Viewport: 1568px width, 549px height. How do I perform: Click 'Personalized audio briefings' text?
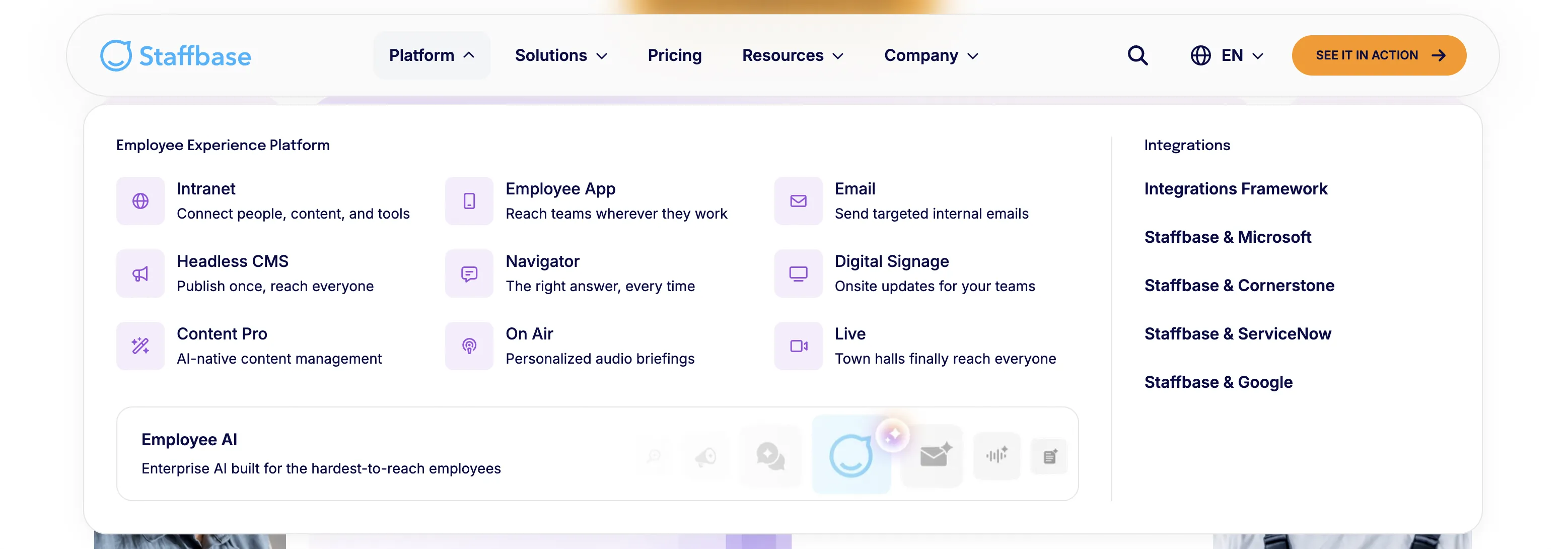pyautogui.click(x=600, y=359)
